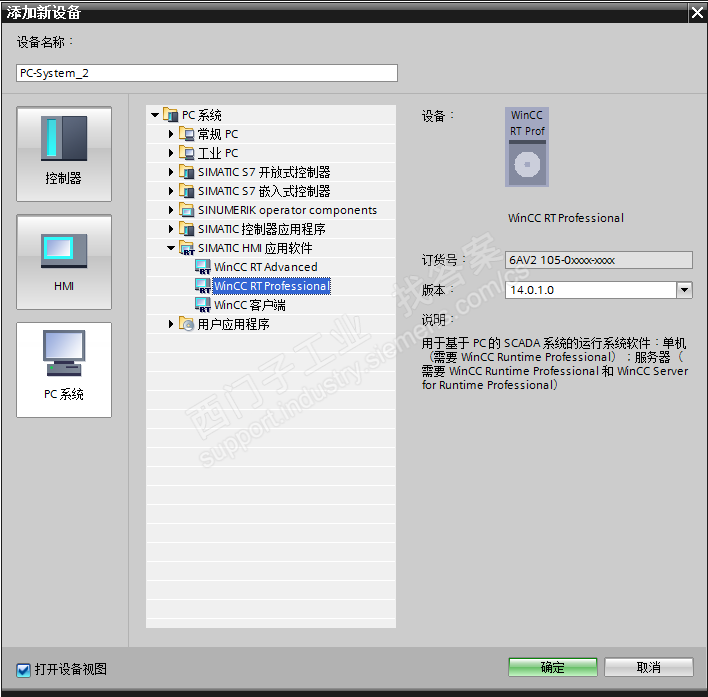Screen dimensions: 708x697
Task: Click the SIMATIC S7 开放式控制器 folder icon
Action: pos(186,172)
